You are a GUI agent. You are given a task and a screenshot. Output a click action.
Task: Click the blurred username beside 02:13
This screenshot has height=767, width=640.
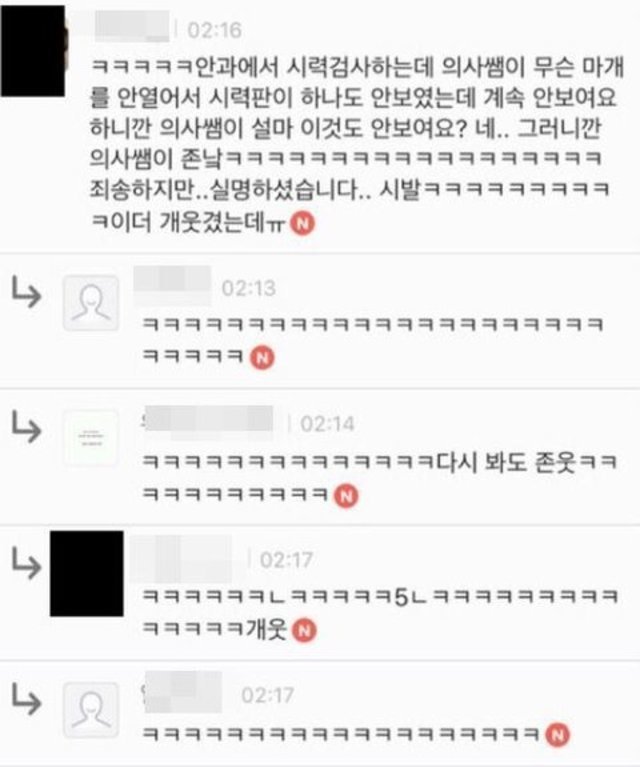(x=172, y=279)
